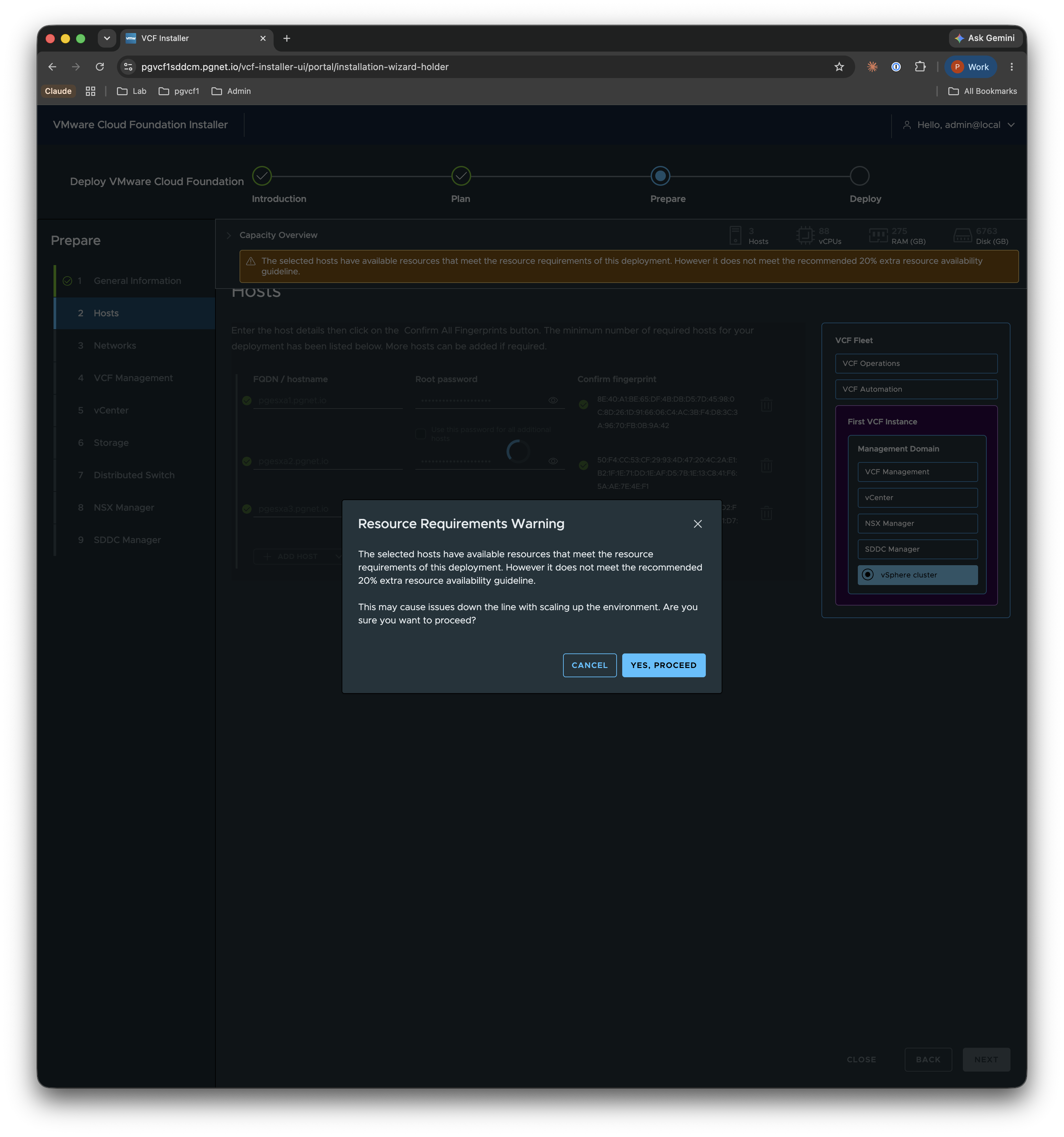Click the Close link at bottom
This screenshot has width=1064, height=1137.
[x=861, y=1060]
